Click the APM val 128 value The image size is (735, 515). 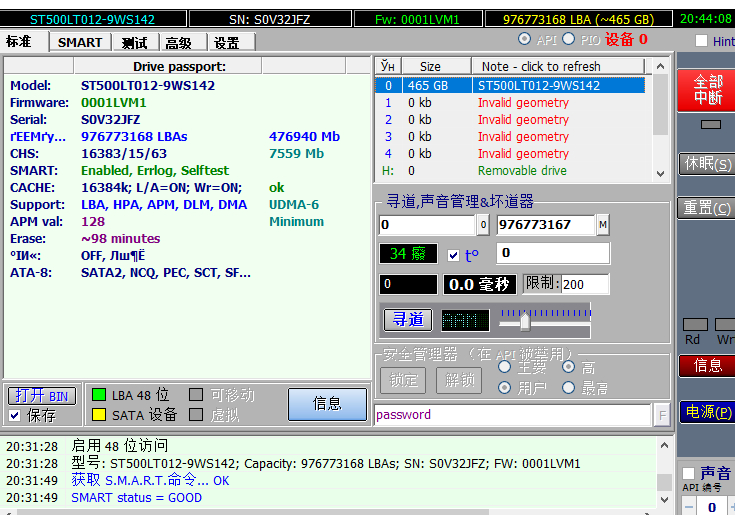93,222
